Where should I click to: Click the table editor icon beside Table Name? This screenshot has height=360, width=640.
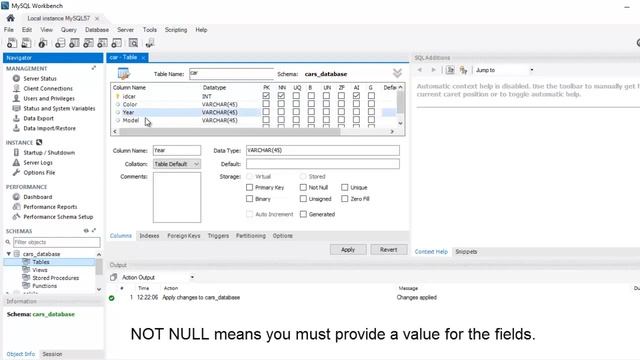[124, 73]
